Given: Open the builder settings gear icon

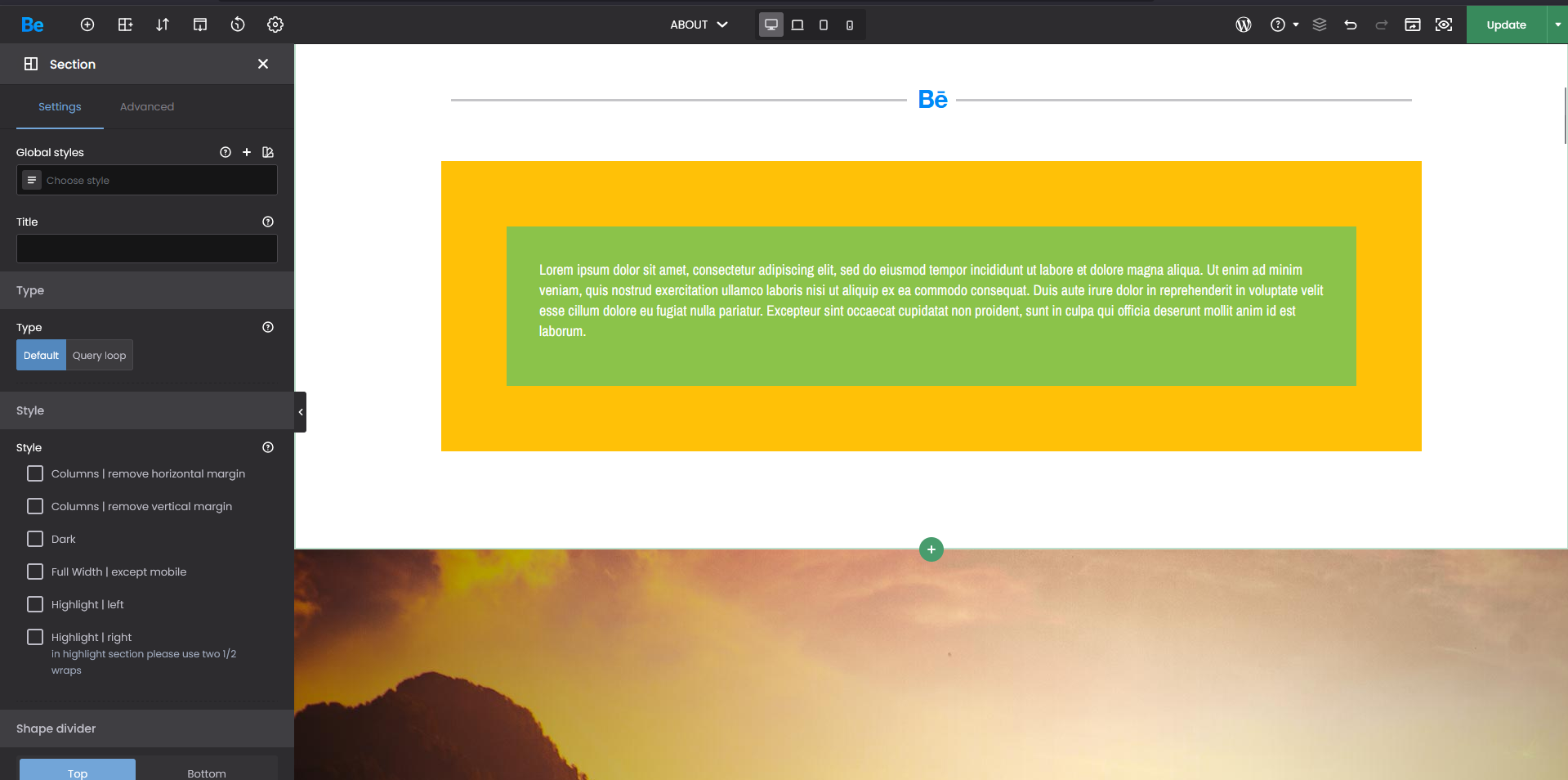Looking at the screenshot, I should click(275, 25).
